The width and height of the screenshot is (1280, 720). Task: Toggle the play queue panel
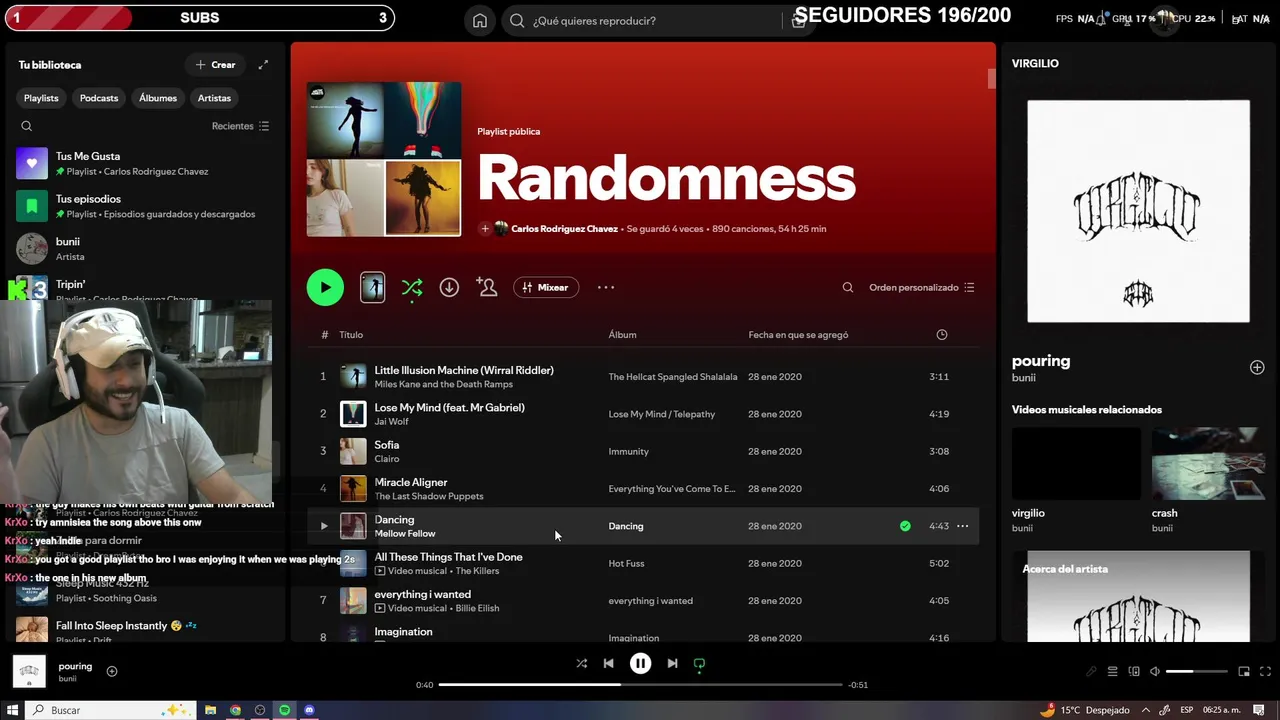click(1112, 671)
